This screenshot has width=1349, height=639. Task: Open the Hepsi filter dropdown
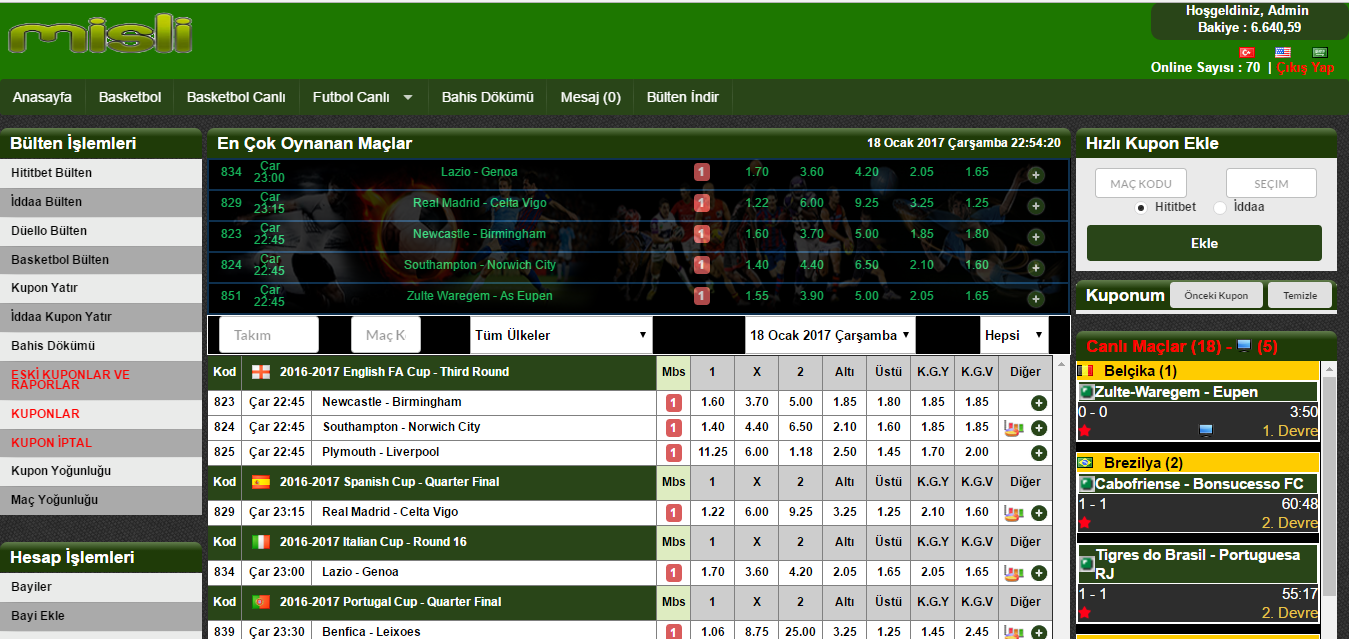coord(1014,335)
